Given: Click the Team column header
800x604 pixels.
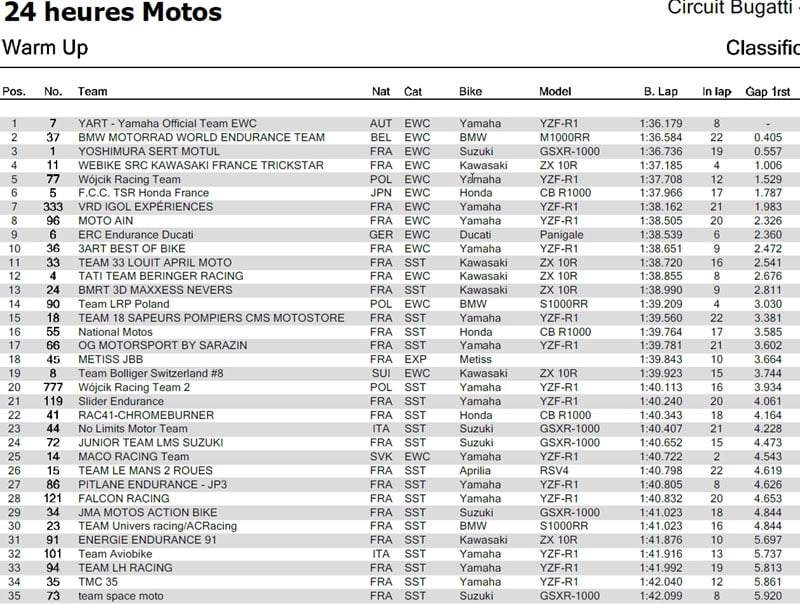Looking at the screenshot, I should (93, 92).
